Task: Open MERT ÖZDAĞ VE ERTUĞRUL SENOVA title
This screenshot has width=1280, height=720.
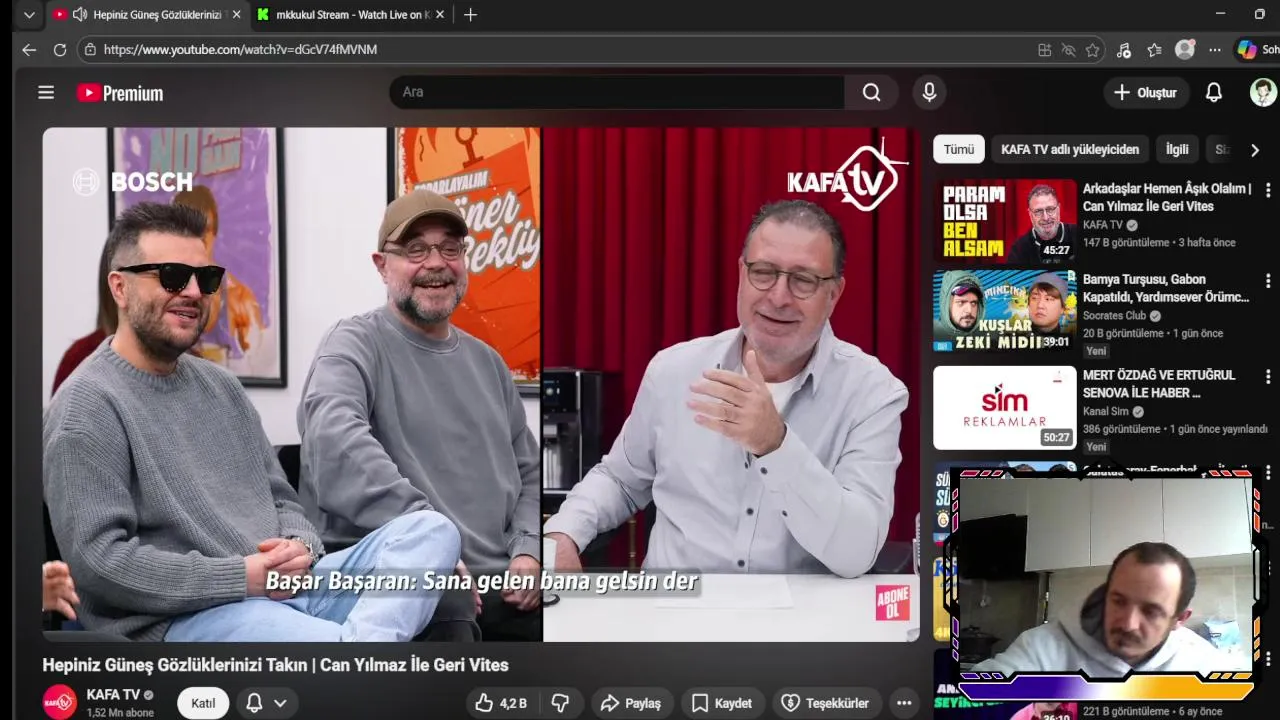Action: [1159, 384]
